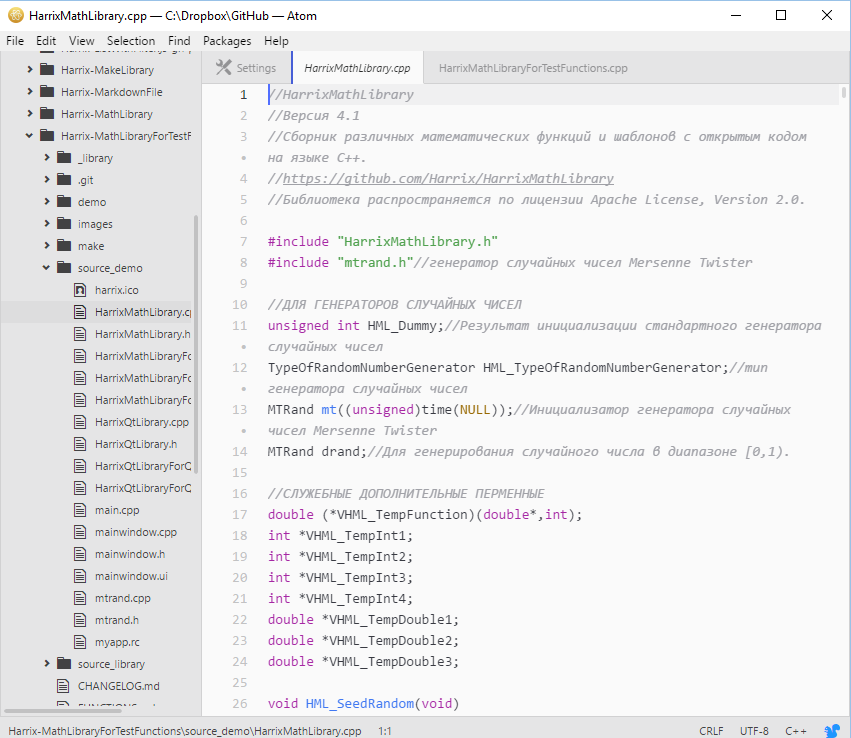Viewport: 851px width, 738px height.
Task: Open the GitHub HarrixMathLibrary link in code
Action: [x=448, y=179]
